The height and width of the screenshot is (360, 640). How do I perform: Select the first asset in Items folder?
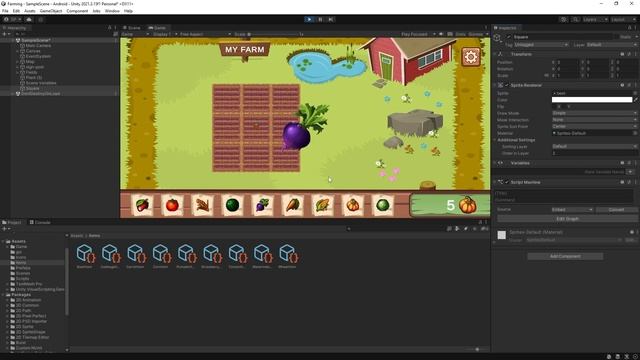pyautogui.click(x=85, y=256)
